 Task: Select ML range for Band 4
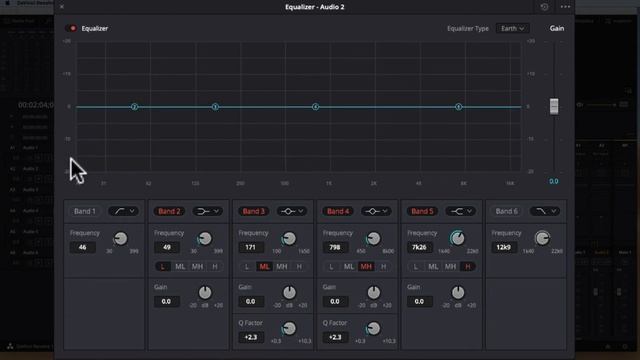349,267
